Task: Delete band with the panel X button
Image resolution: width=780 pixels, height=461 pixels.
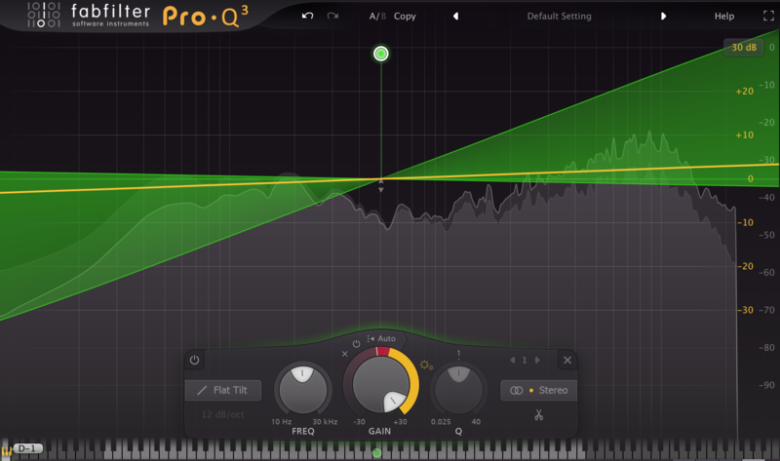Action: click(x=567, y=360)
